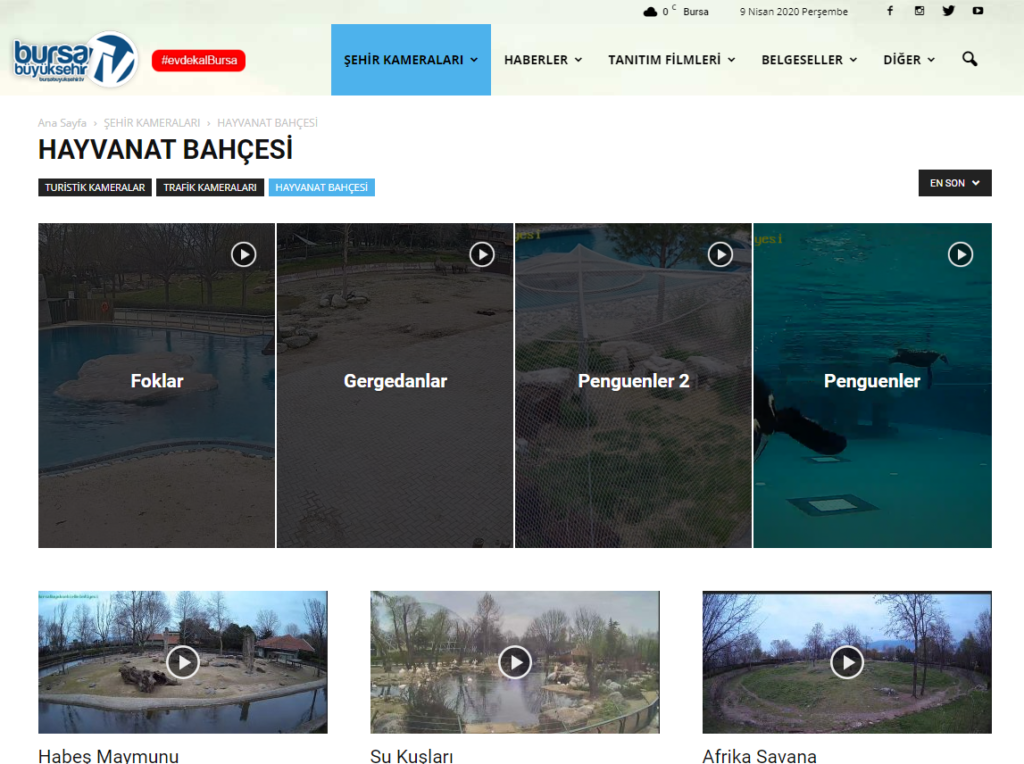Switch to TRAFİK KAMERALARI tab
Image resolution: width=1024 pixels, height=764 pixels.
[x=210, y=187]
